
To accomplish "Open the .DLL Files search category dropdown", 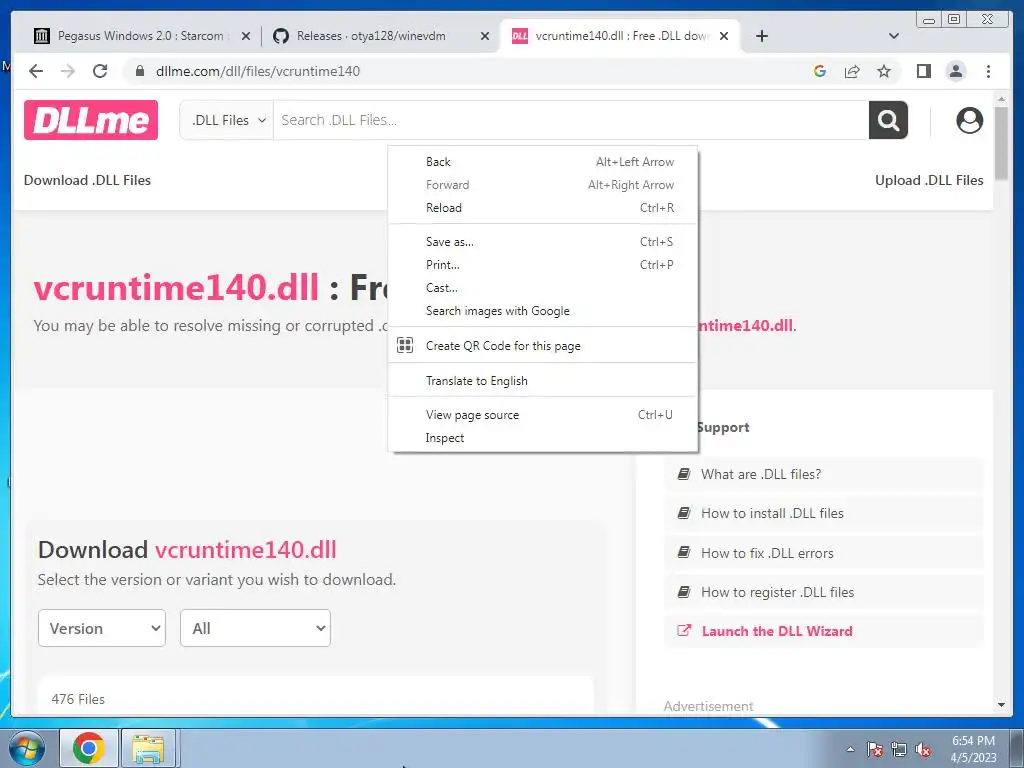I will pyautogui.click(x=227, y=120).
